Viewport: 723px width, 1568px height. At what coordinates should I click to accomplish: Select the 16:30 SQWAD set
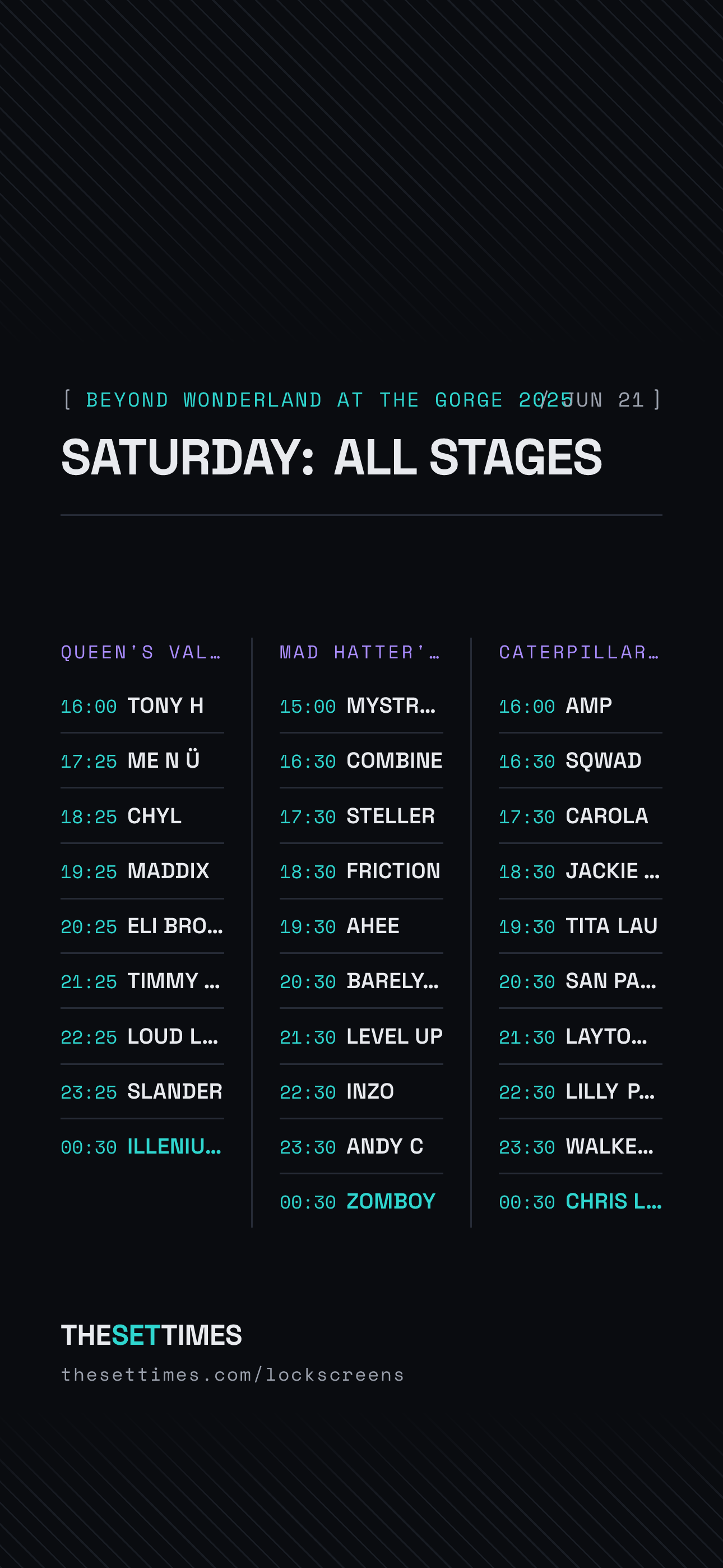point(581,760)
